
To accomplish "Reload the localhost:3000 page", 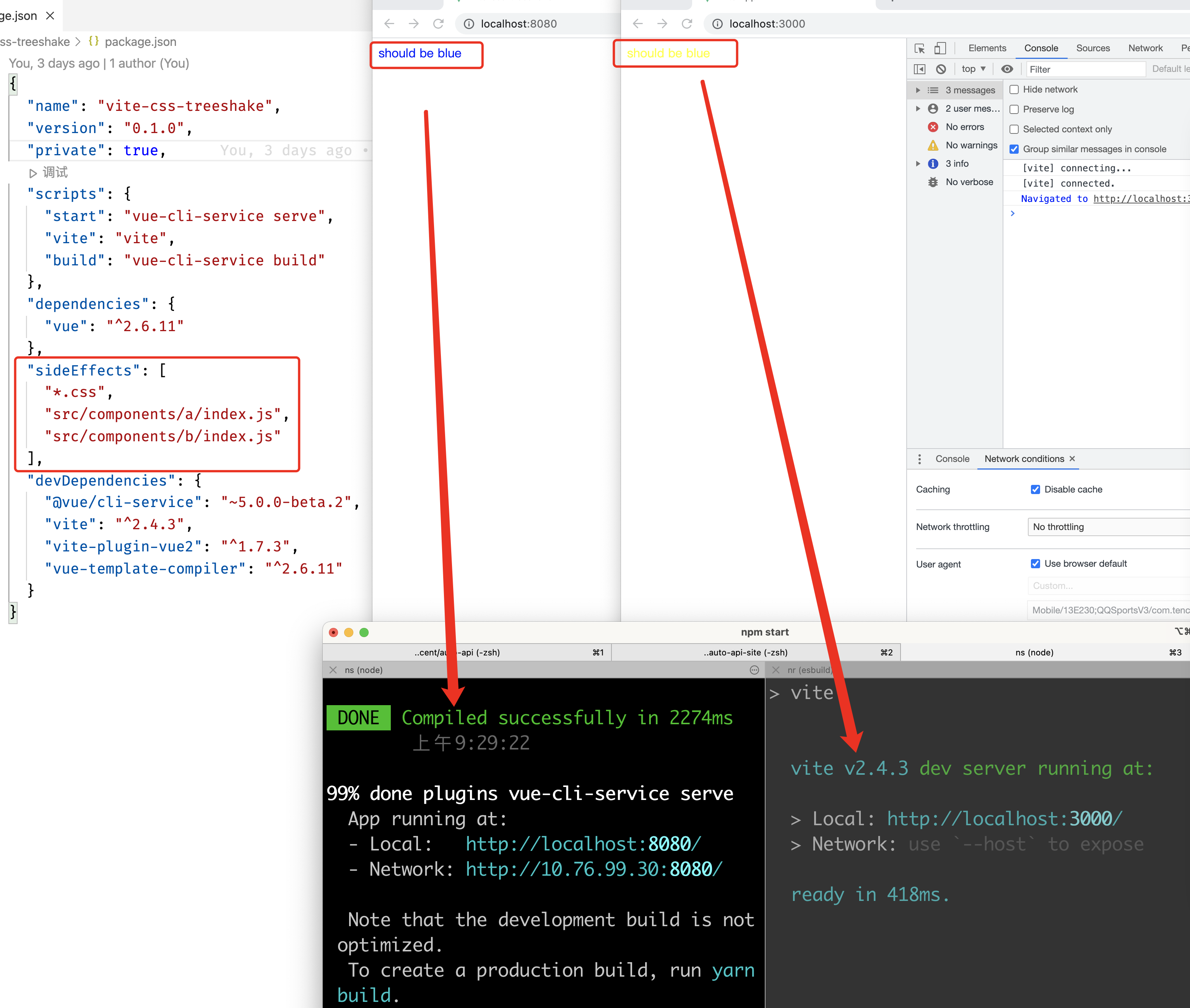I will [687, 24].
